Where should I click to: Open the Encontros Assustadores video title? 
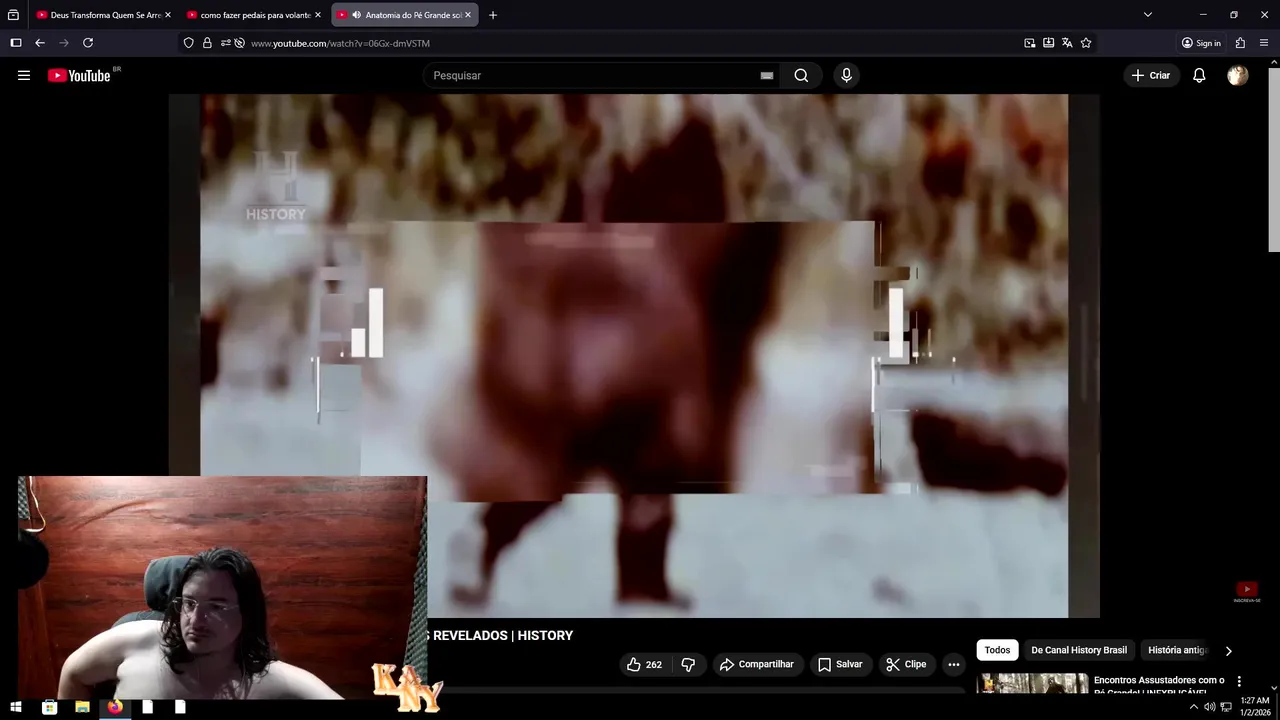(x=1159, y=685)
